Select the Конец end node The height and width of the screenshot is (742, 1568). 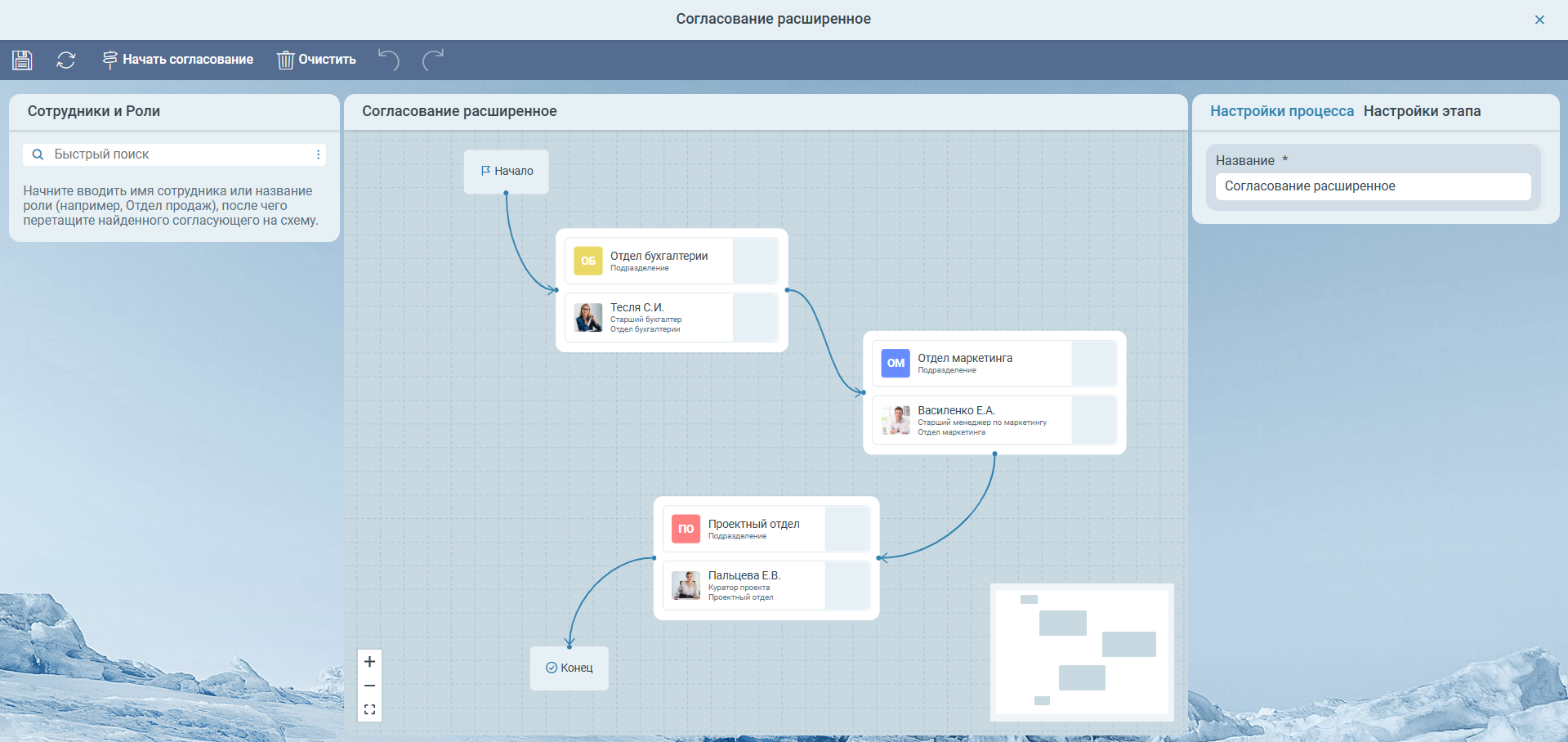tap(570, 668)
